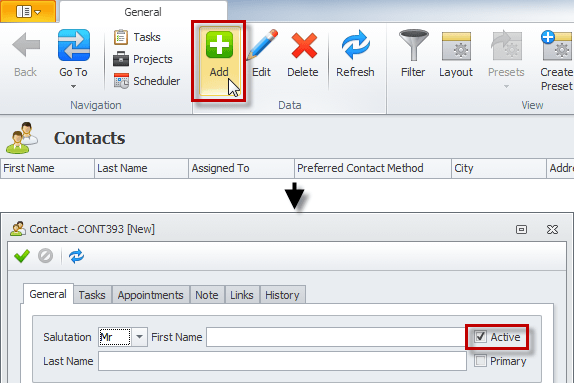
Task: Click the green Add plus icon
Action: (219, 45)
